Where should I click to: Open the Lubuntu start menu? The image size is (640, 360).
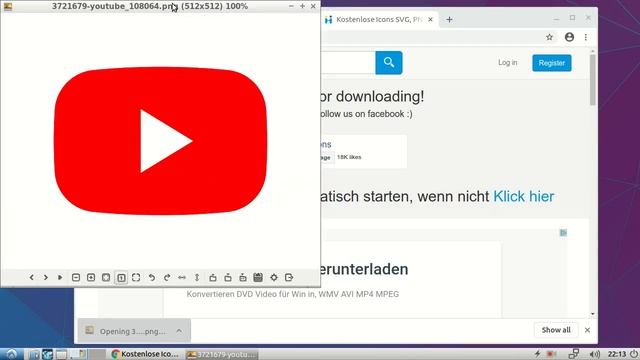(11, 354)
